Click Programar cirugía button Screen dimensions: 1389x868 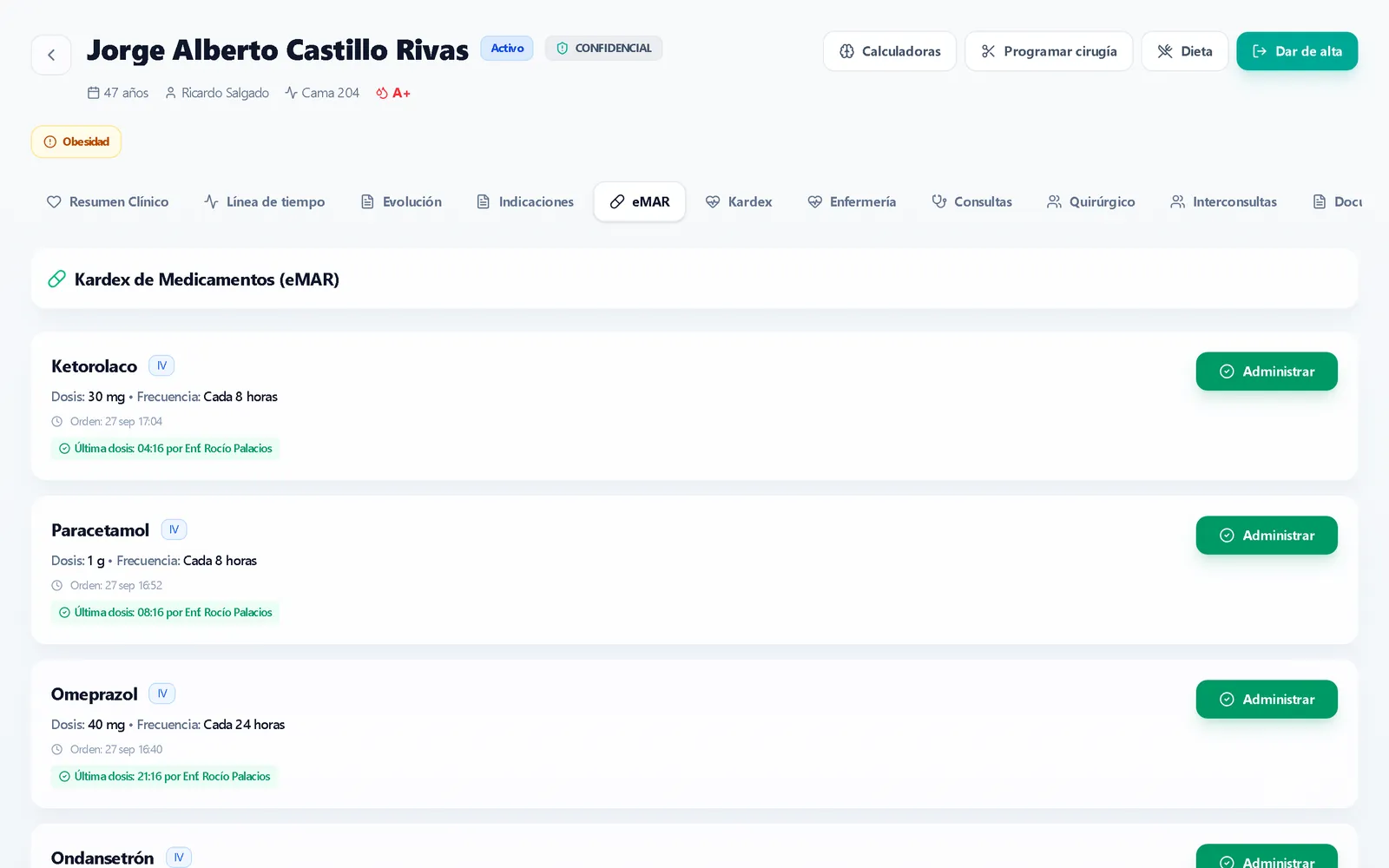[1049, 51]
